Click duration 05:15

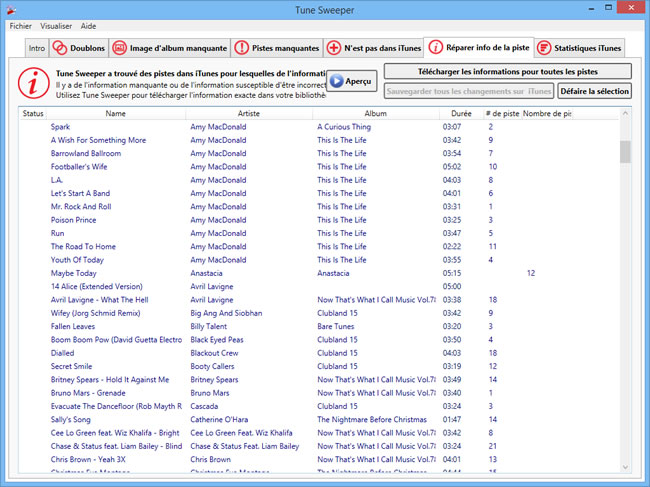(452, 273)
